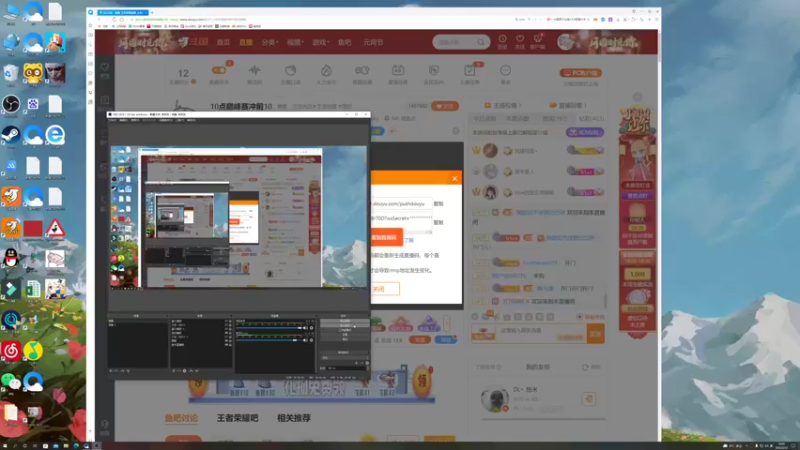Viewport: 800px width, 450px height.
Task: Click OBS second audio volume slider
Action: click(x=268, y=340)
